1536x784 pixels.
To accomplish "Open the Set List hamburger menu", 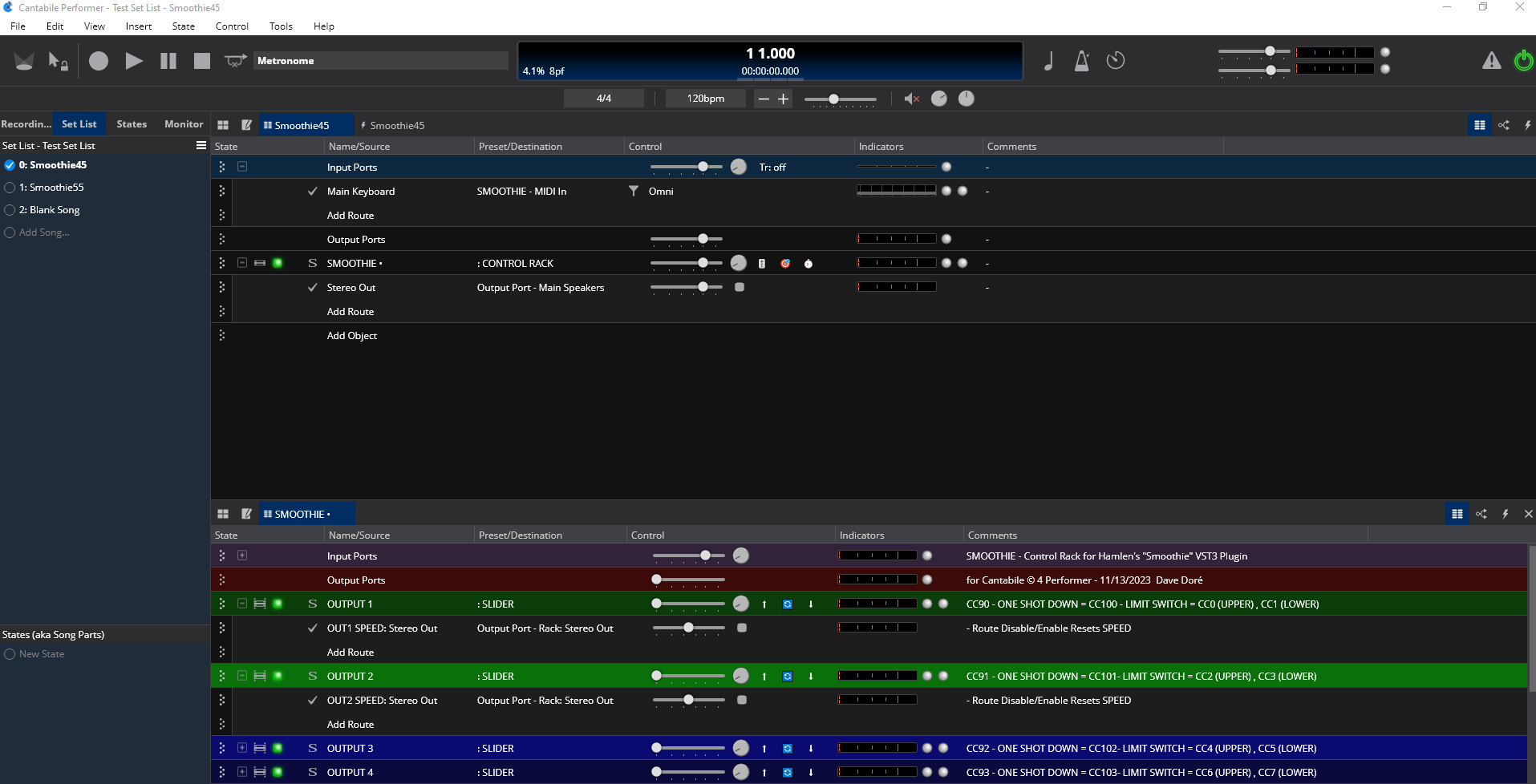I will pyautogui.click(x=201, y=145).
